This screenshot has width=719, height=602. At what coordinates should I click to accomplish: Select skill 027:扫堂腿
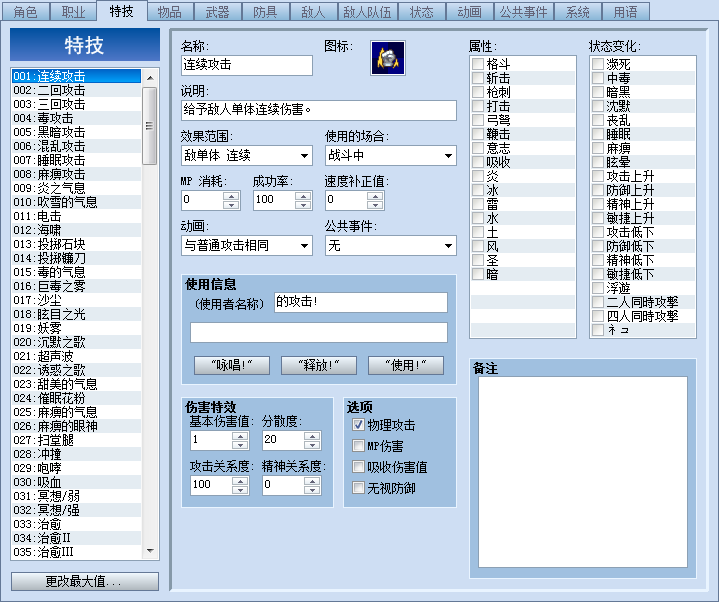coord(77,440)
